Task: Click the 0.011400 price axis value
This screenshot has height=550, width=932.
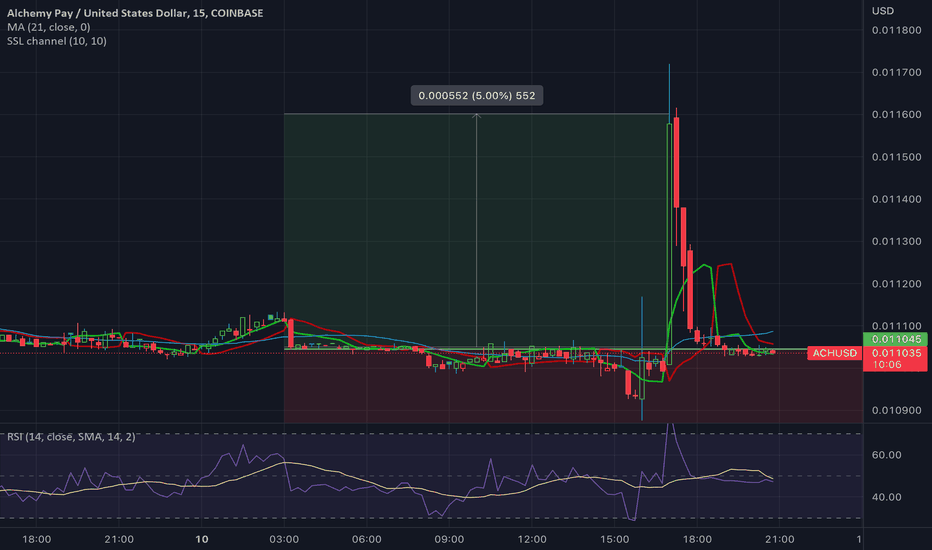Action: 896,199
